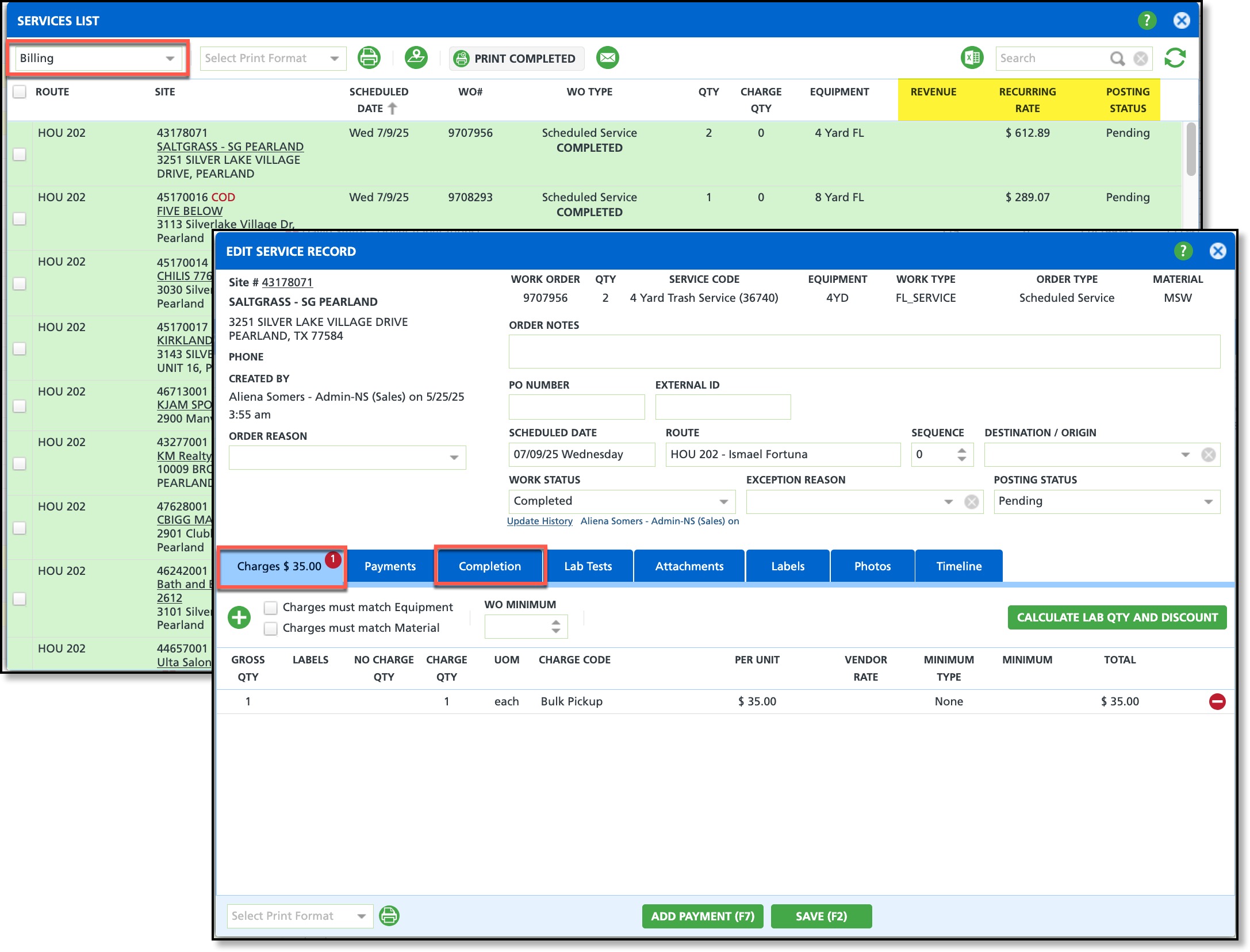Open the Update History link
This screenshot has height=952, width=1250.
tap(539, 521)
